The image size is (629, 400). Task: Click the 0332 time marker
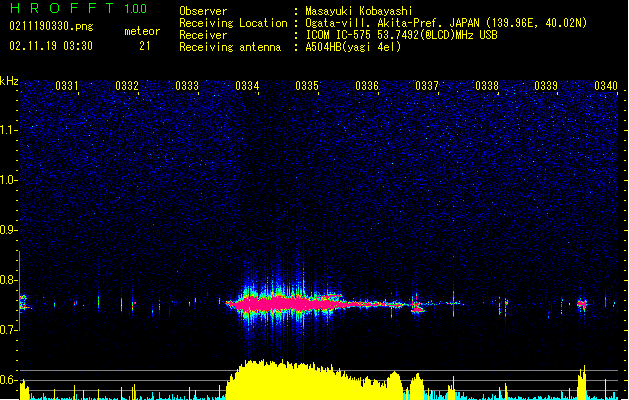[127, 86]
